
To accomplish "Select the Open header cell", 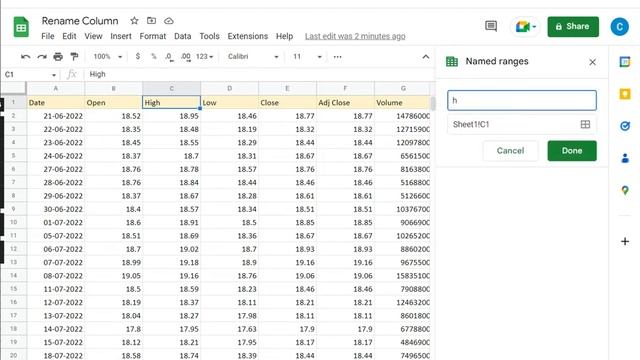I will coord(113,102).
